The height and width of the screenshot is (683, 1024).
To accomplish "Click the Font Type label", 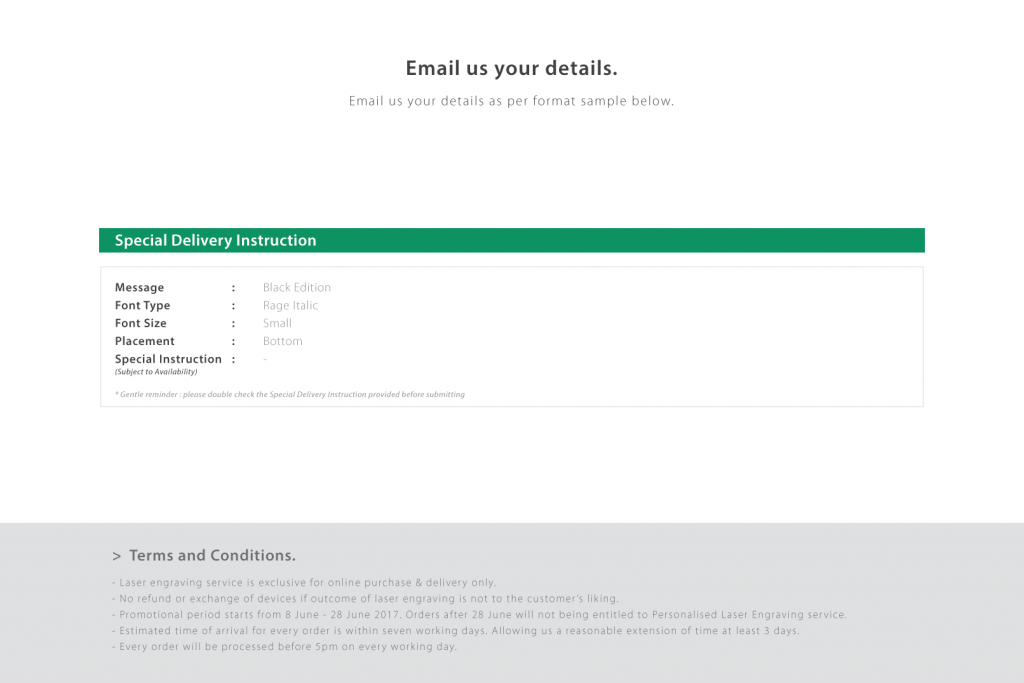I will coord(142,306).
